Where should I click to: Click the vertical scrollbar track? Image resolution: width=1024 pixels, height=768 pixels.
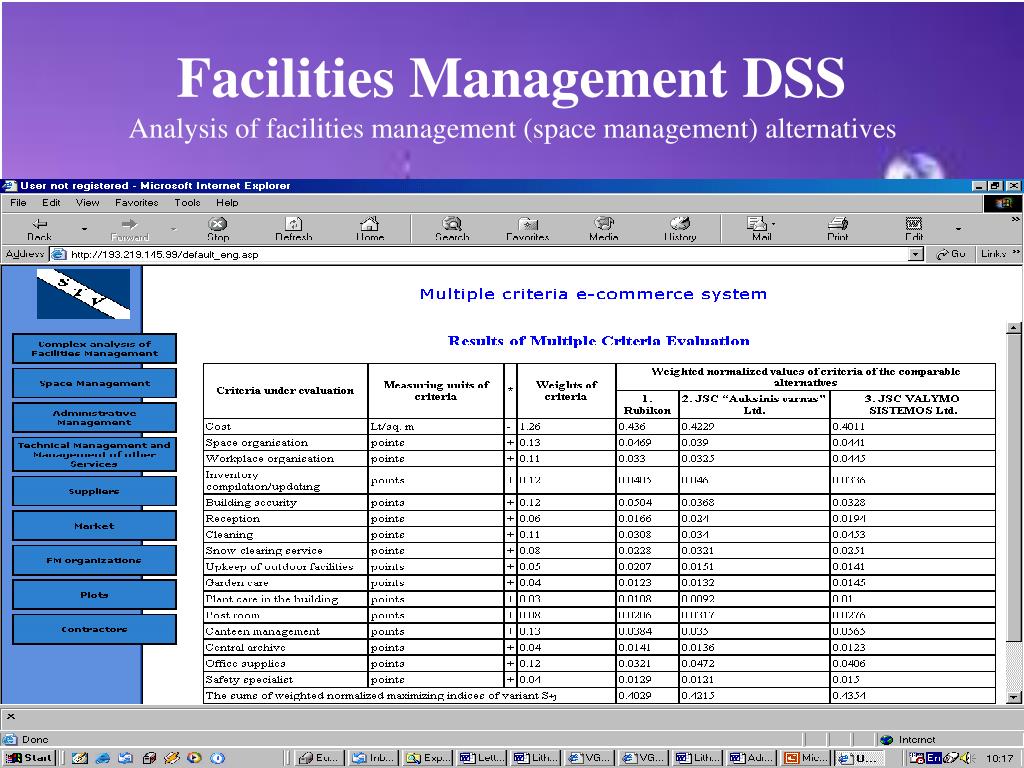pos(1014,666)
